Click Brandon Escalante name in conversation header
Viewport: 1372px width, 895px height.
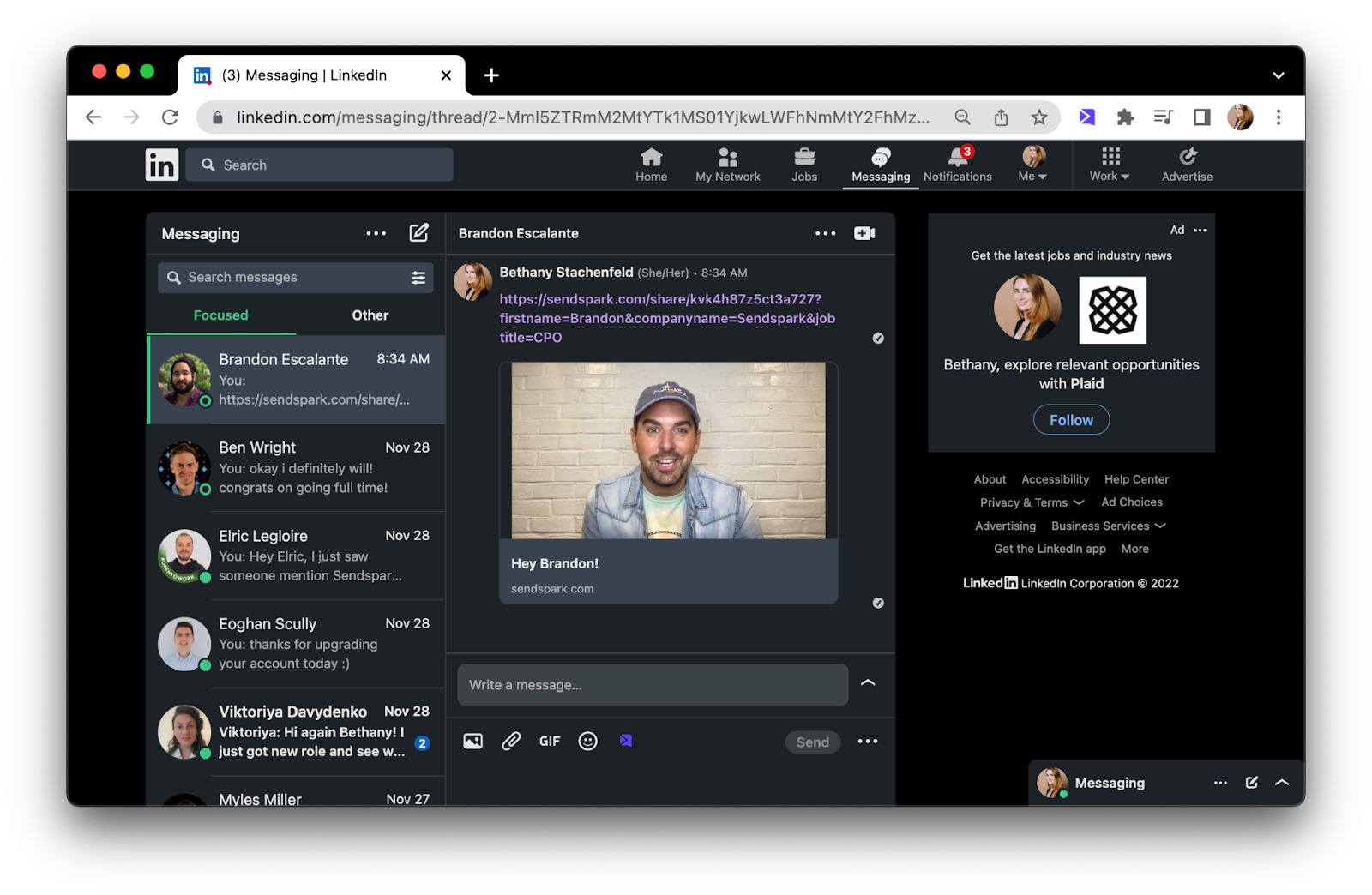[518, 233]
